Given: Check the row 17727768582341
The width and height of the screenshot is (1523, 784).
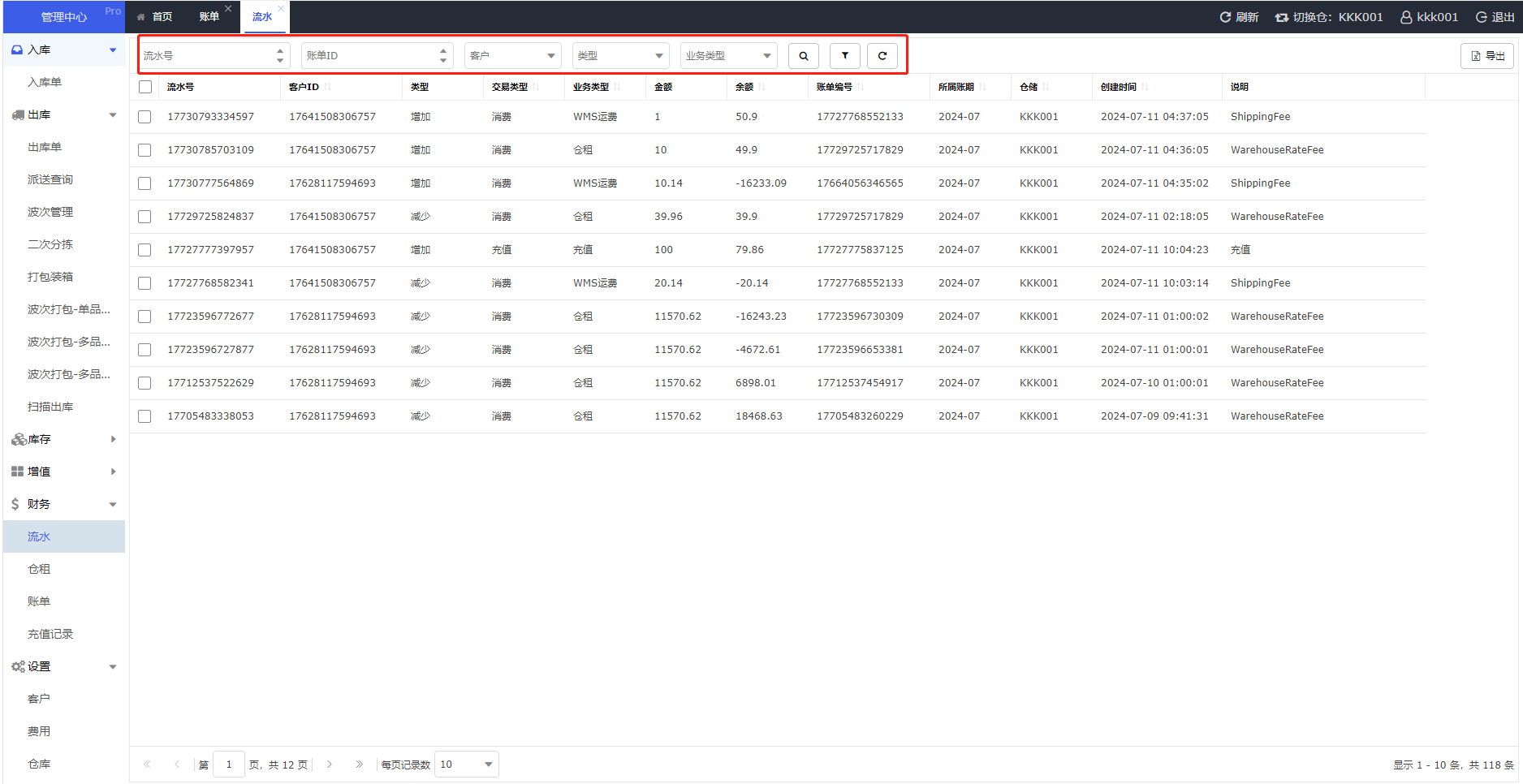Looking at the screenshot, I should (145, 283).
